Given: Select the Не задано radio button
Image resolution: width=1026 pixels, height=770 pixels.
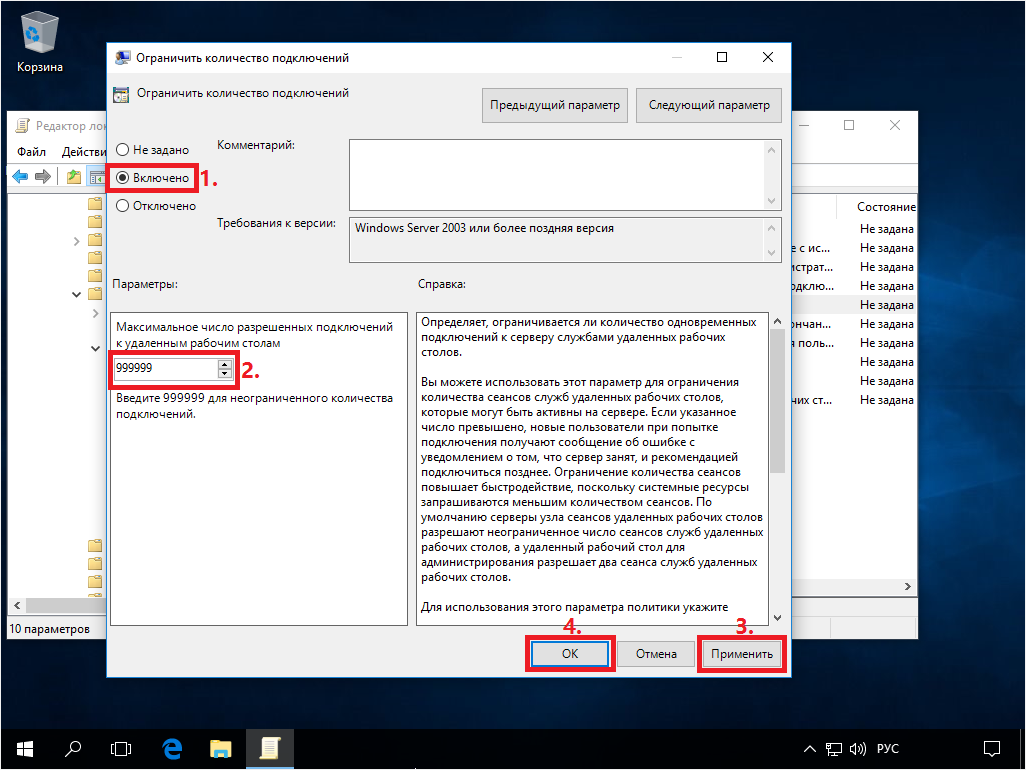Looking at the screenshot, I should (x=152, y=150).
